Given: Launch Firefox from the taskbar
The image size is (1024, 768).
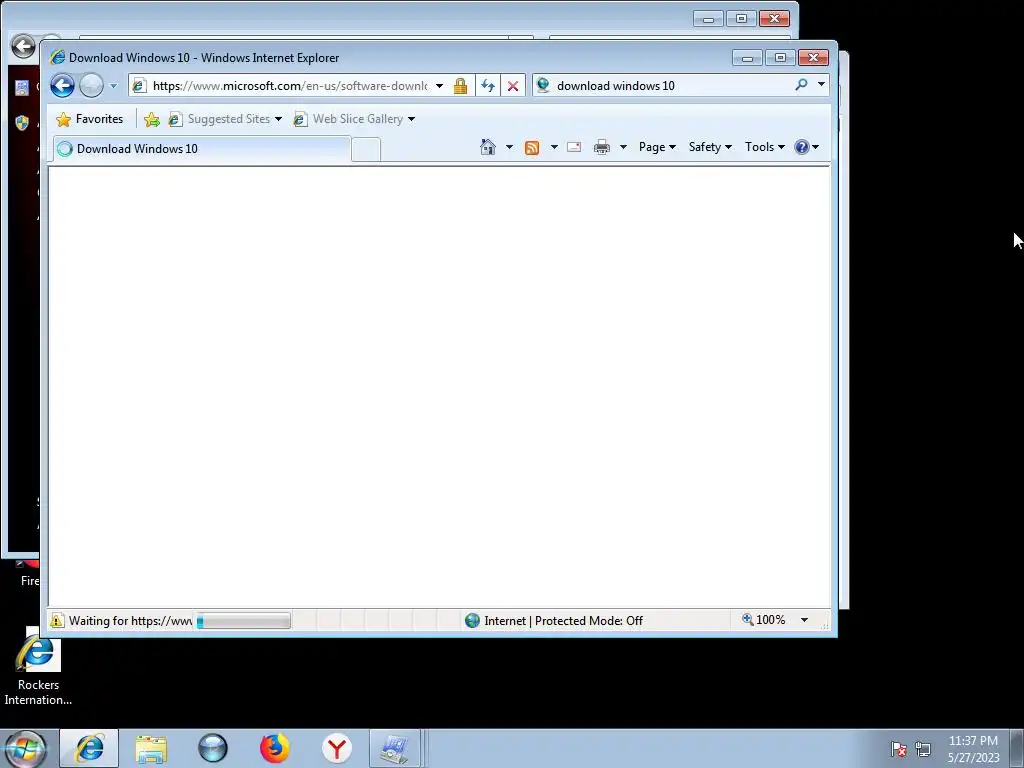Looking at the screenshot, I should click(275, 749).
